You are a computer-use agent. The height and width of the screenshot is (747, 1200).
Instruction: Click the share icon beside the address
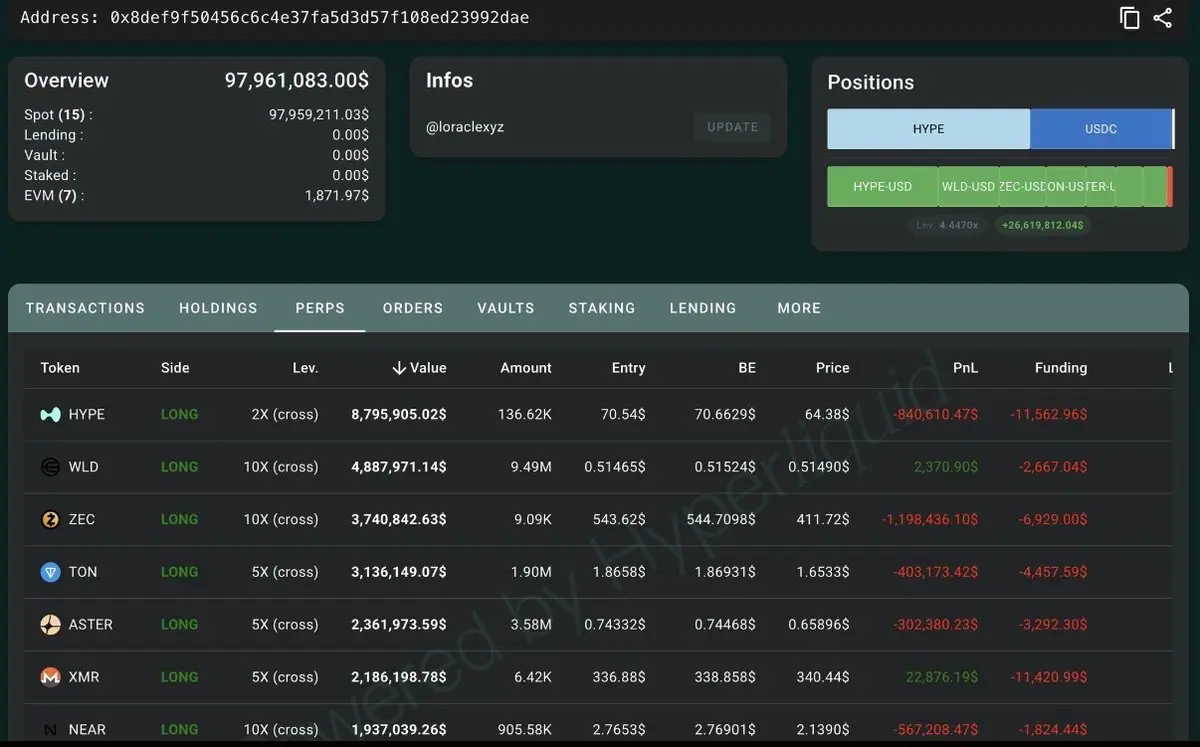coord(1162,18)
